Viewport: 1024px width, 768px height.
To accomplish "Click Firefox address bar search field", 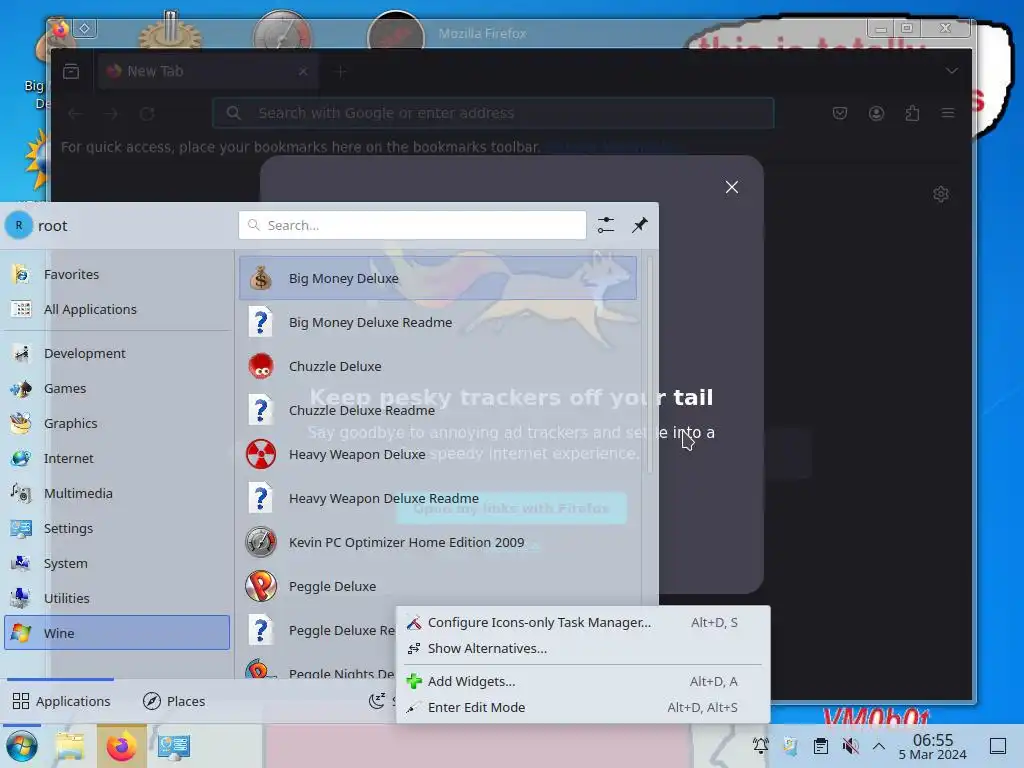I will 493,113.
